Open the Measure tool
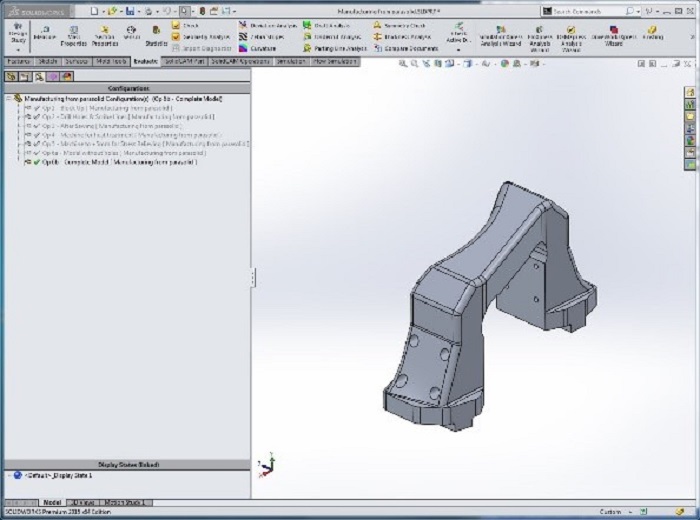 [x=44, y=33]
